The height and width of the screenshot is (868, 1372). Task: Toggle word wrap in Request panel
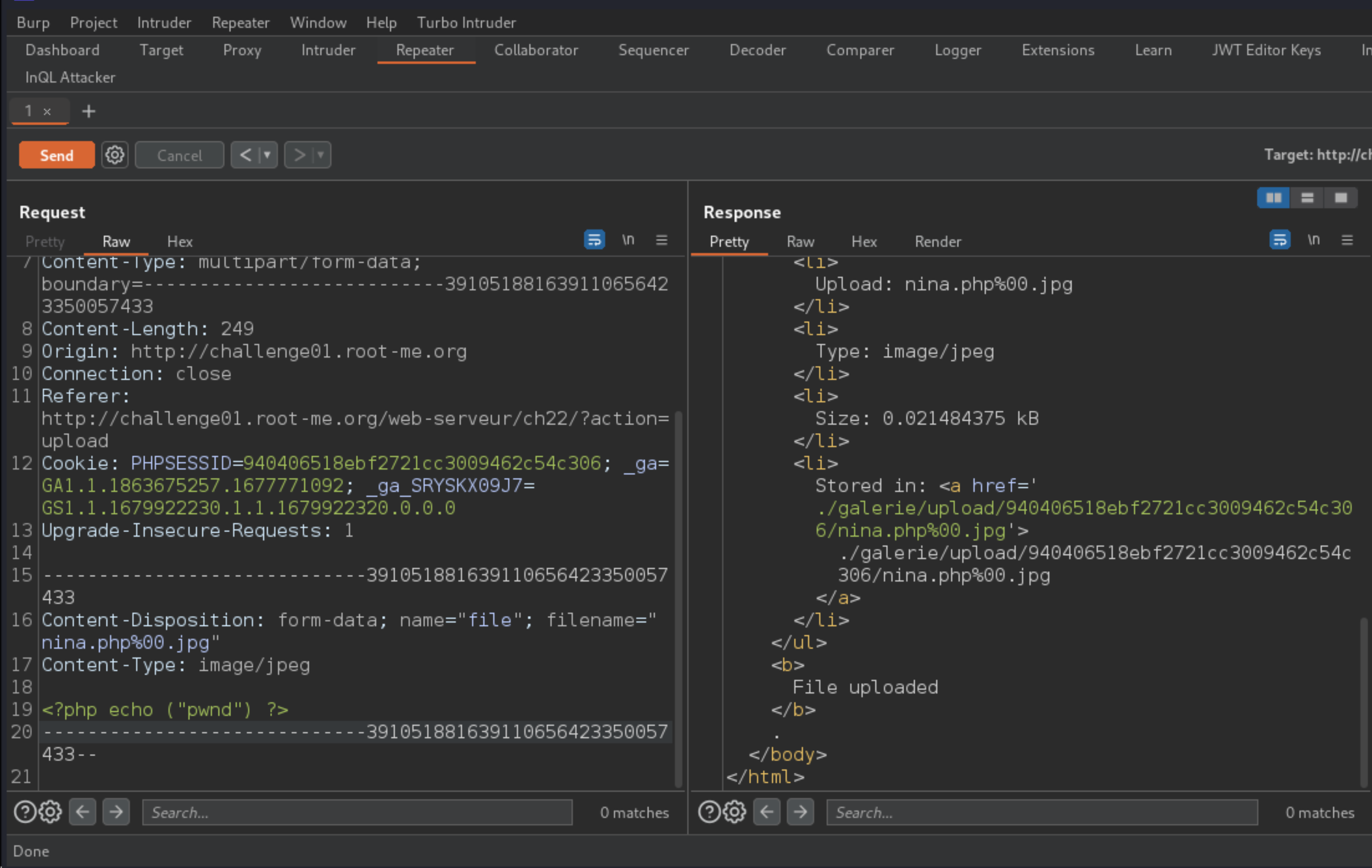point(594,240)
